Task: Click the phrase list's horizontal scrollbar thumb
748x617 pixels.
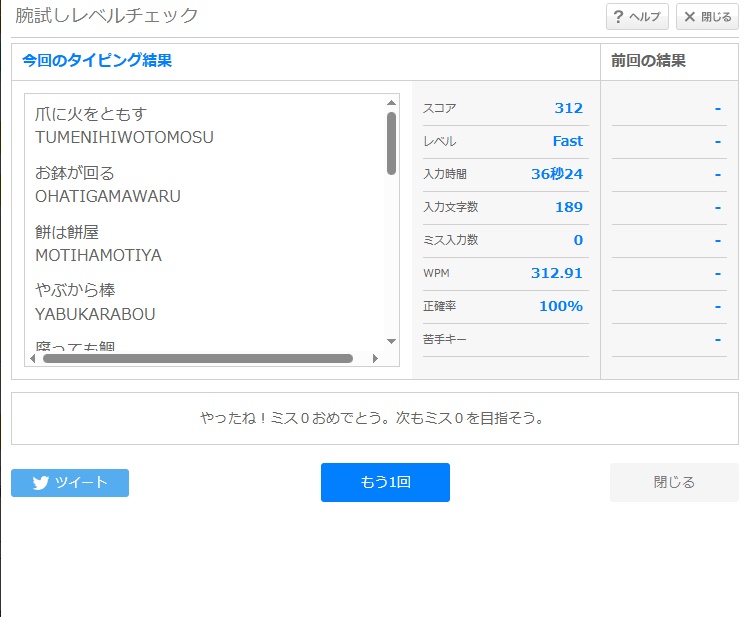Action: tap(198, 358)
